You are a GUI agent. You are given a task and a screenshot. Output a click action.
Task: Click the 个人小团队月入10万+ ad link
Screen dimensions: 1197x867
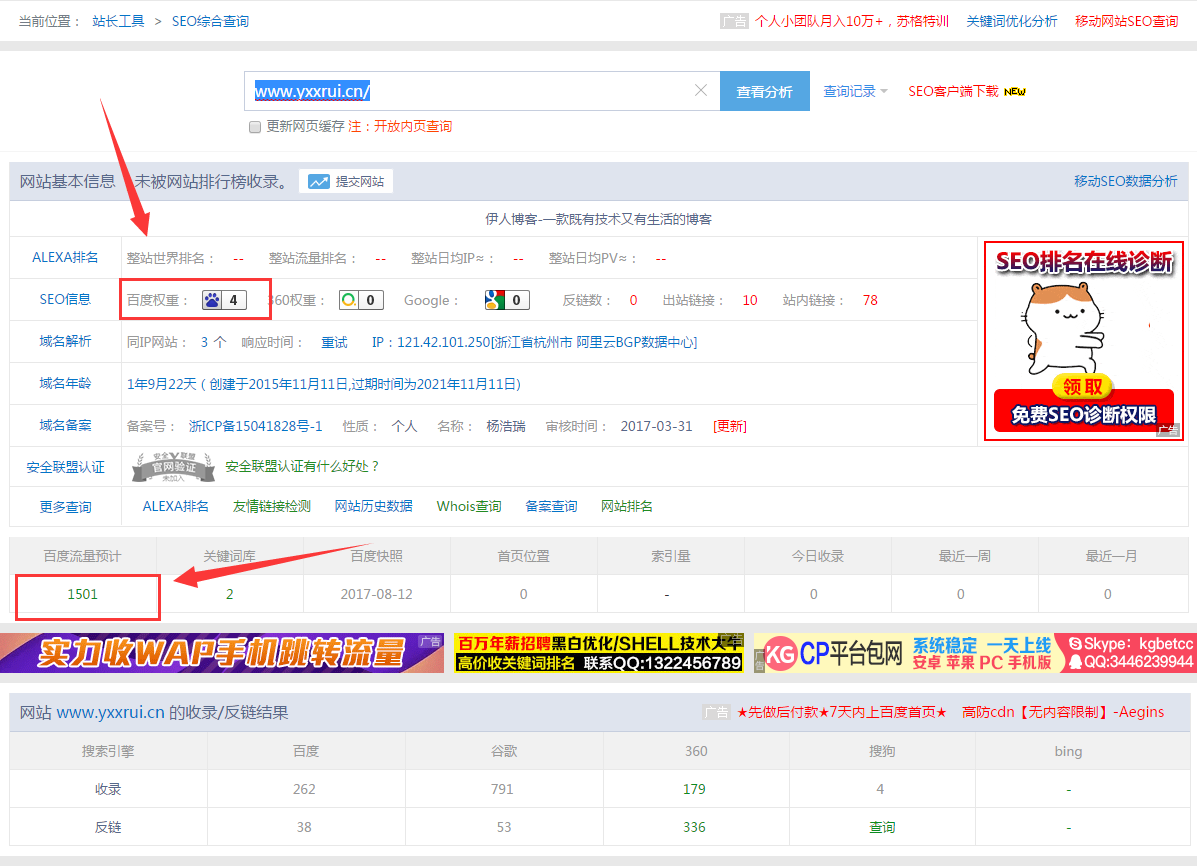tap(852, 21)
